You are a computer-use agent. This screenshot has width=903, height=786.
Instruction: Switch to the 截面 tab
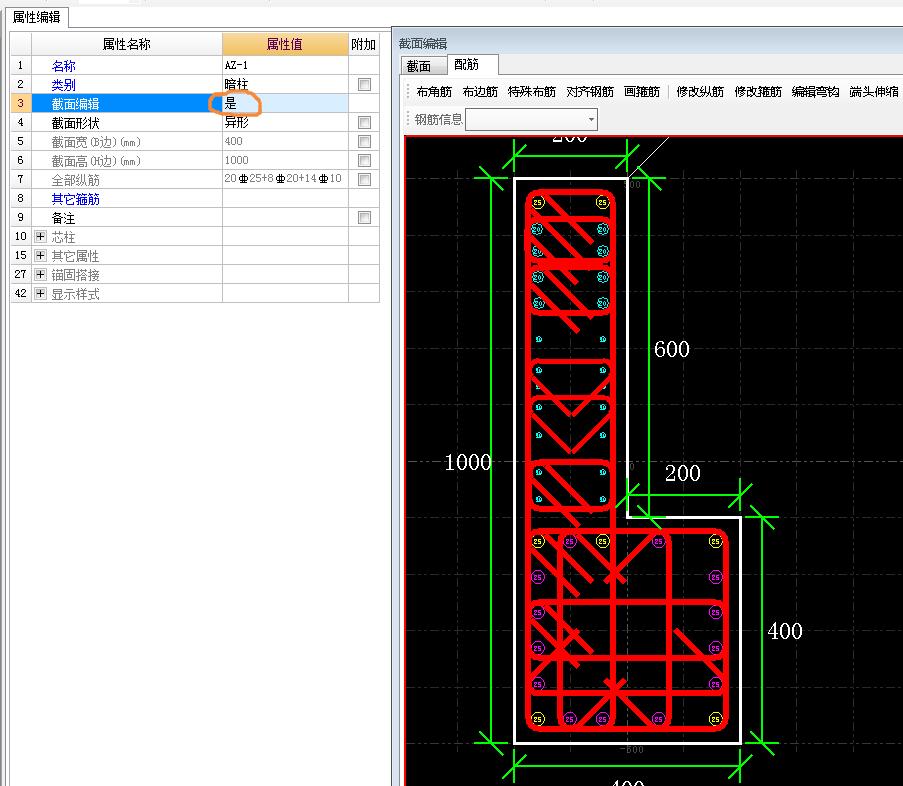click(x=422, y=66)
